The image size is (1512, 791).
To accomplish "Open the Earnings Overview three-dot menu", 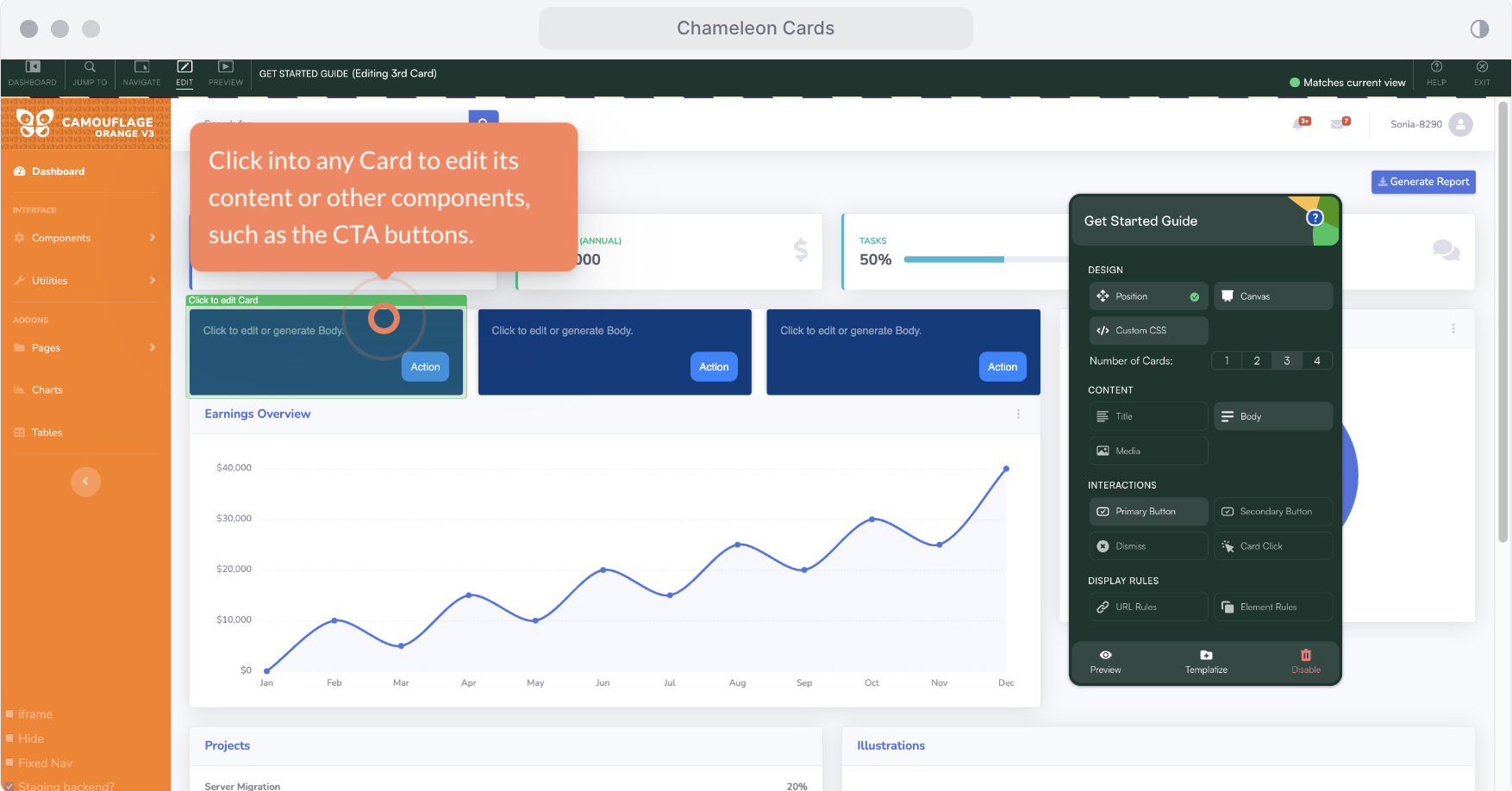I will tap(1018, 414).
